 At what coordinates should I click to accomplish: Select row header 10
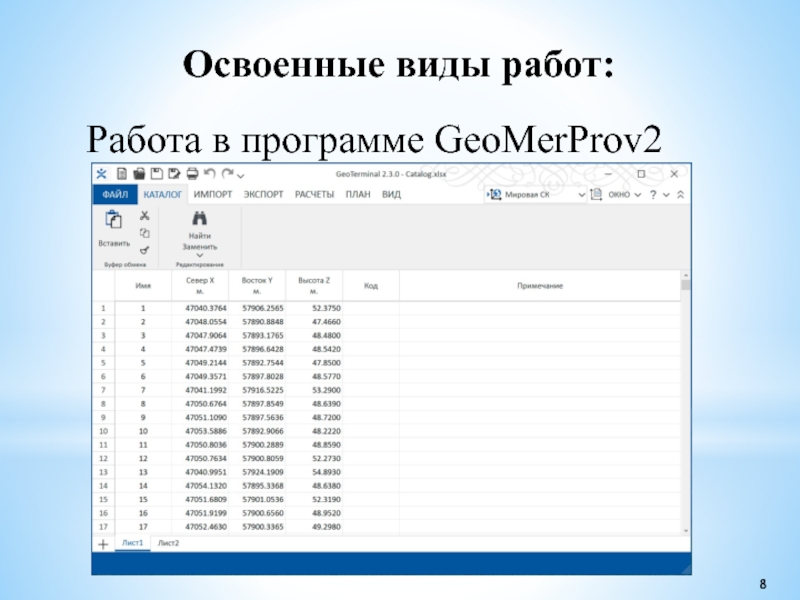pyautogui.click(x=104, y=431)
